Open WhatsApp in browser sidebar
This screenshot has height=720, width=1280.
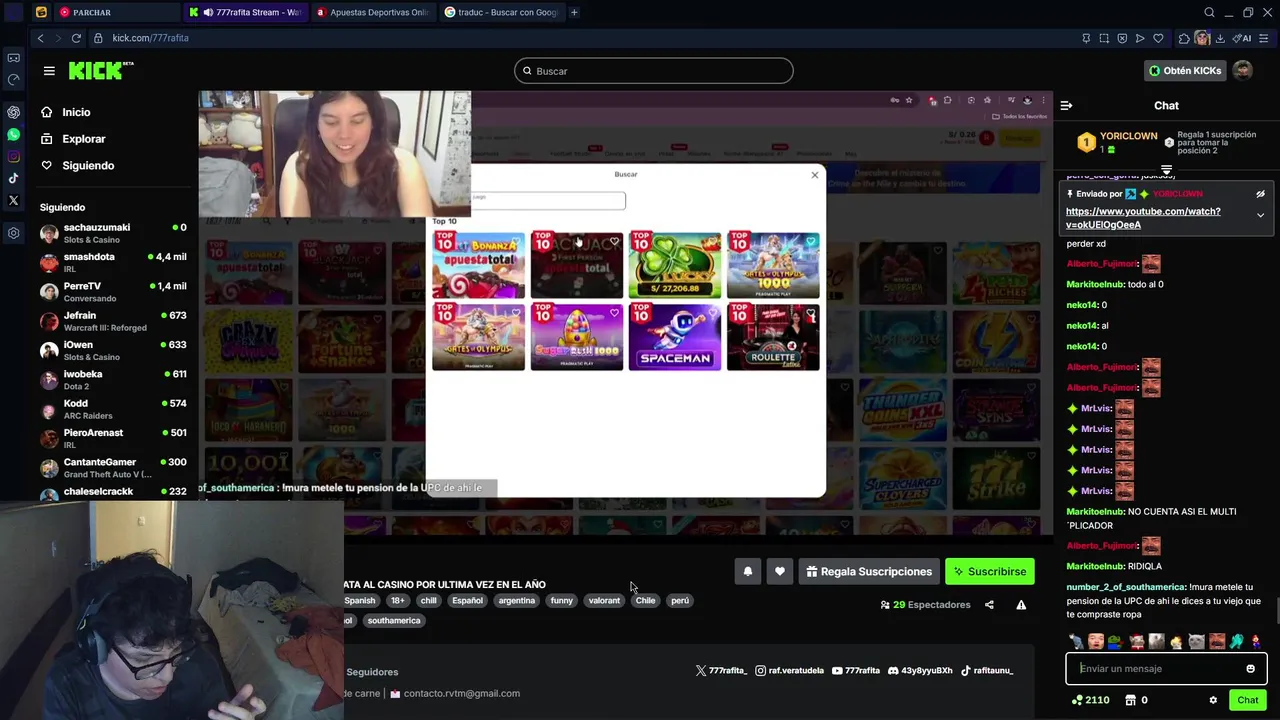(x=13, y=134)
